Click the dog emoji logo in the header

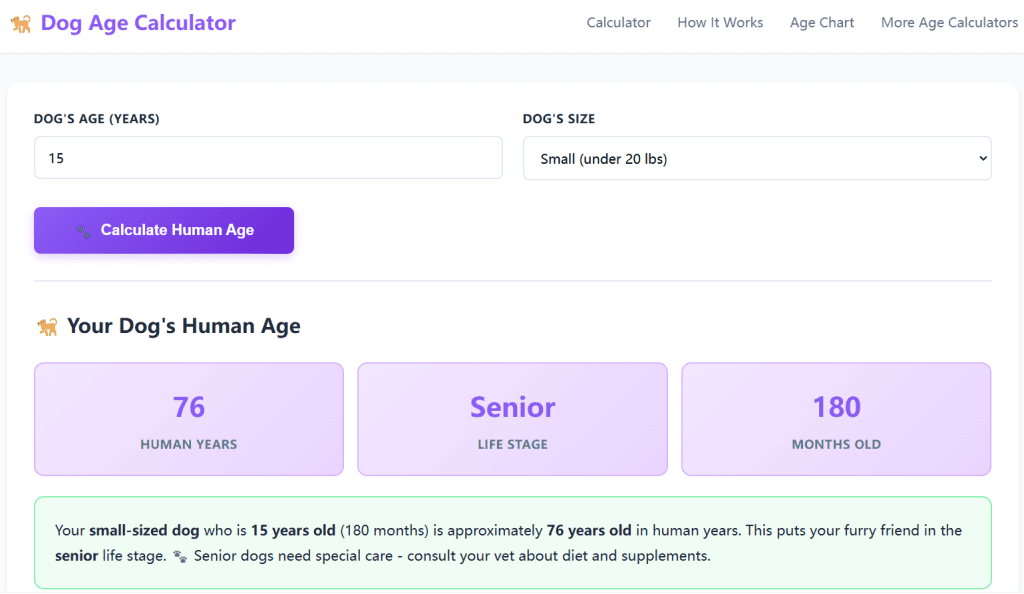point(20,22)
